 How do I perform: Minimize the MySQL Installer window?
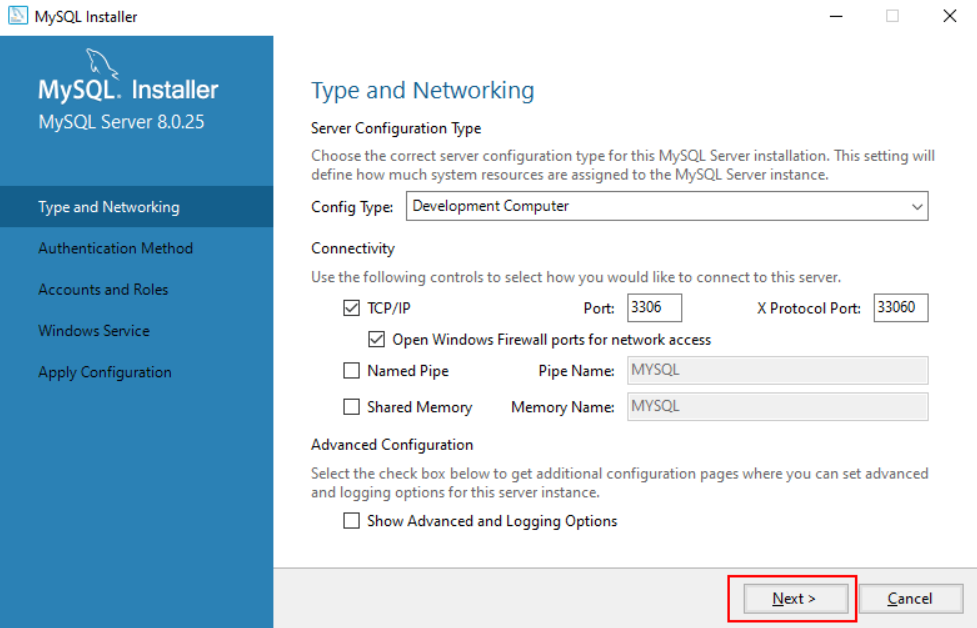tap(836, 16)
